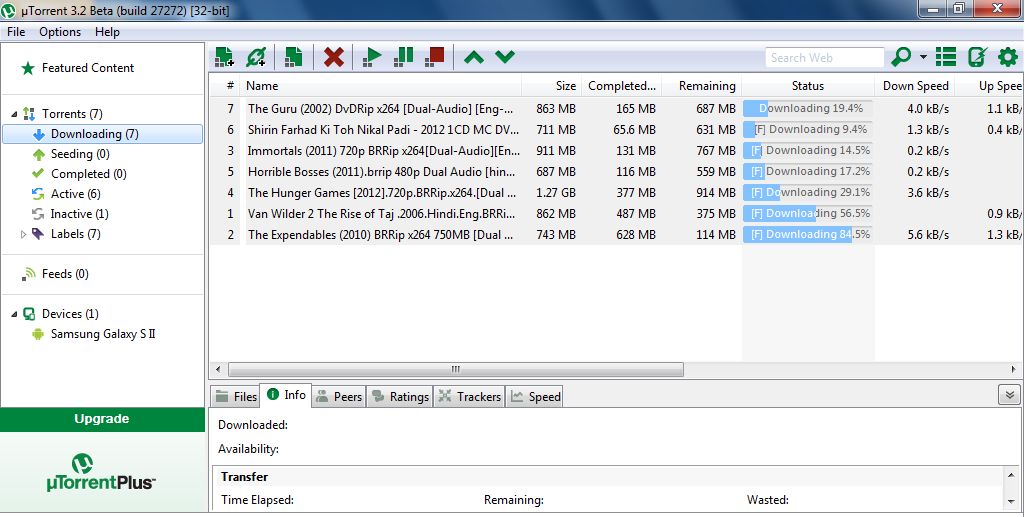Select the Active (6) category
1025x517 pixels.
[76, 194]
